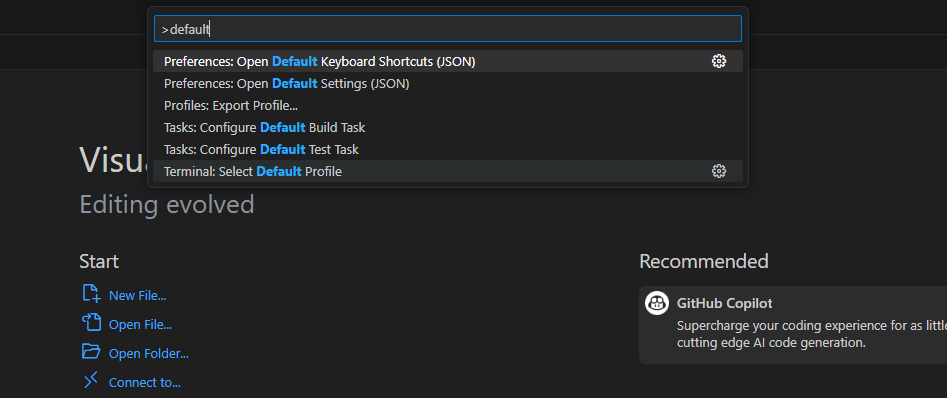Open the GitHub Copilot recommended card title
Image resolution: width=947 pixels, height=398 pixels.
[724, 303]
